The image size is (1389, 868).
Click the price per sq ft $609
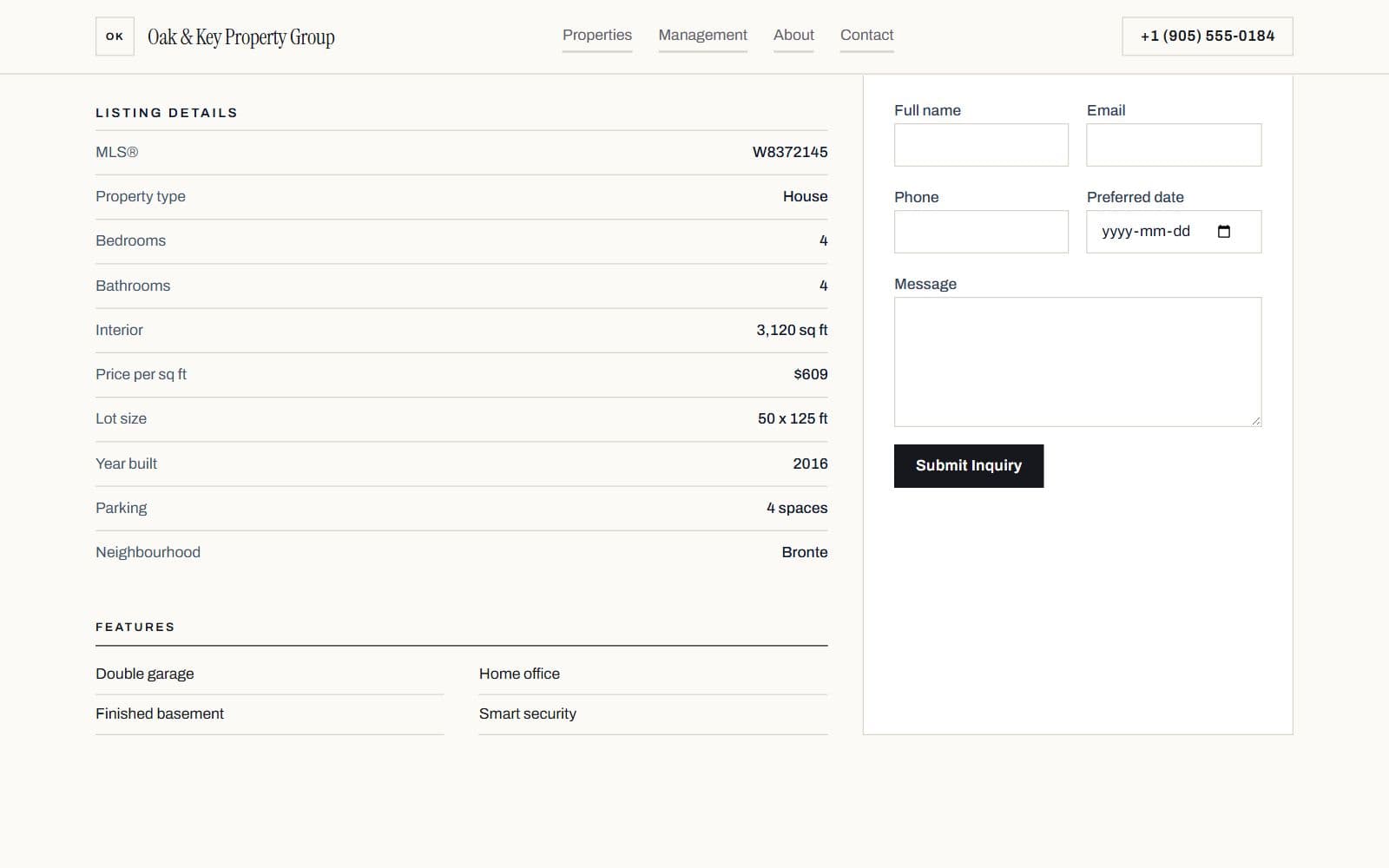tap(810, 374)
